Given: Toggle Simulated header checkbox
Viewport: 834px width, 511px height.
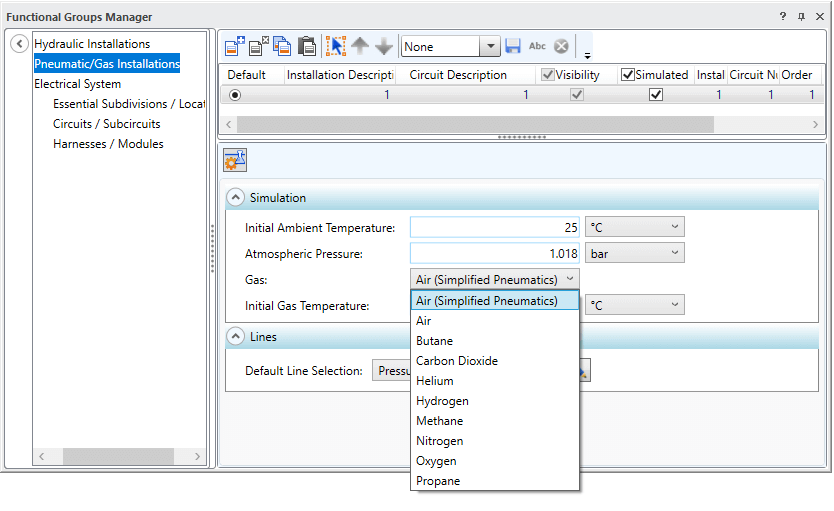Looking at the screenshot, I should pyautogui.click(x=628, y=75).
